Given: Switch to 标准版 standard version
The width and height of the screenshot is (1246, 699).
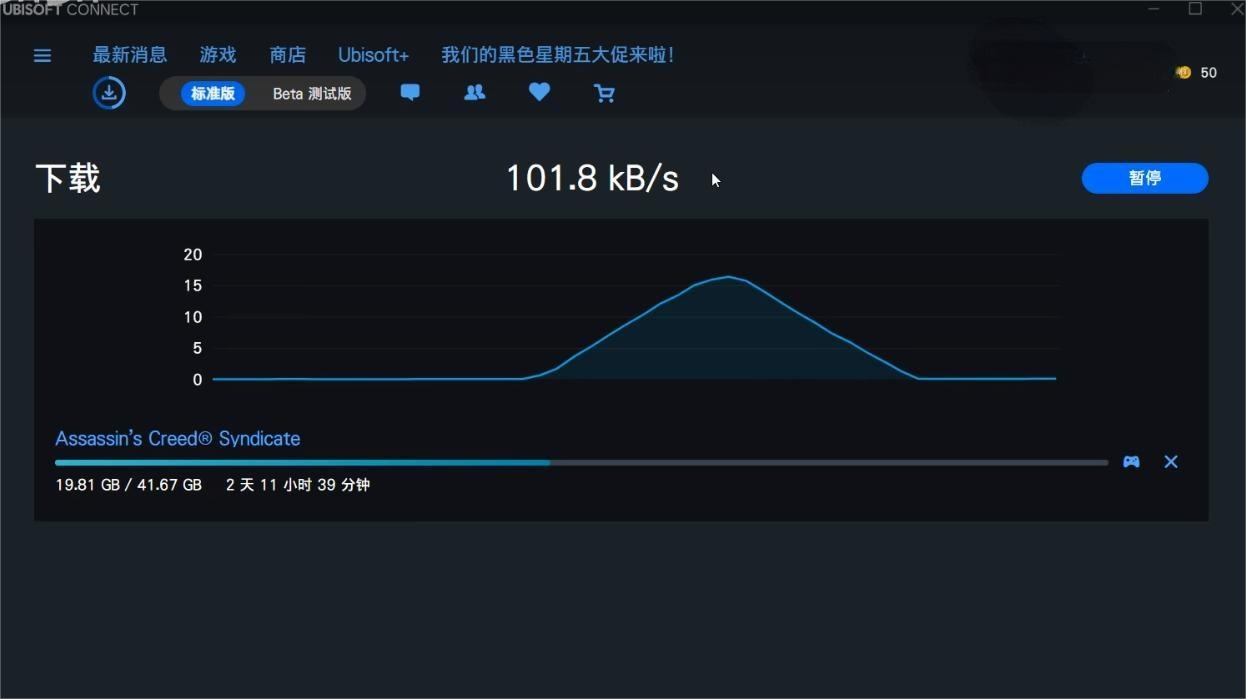Looking at the screenshot, I should 213,94.
